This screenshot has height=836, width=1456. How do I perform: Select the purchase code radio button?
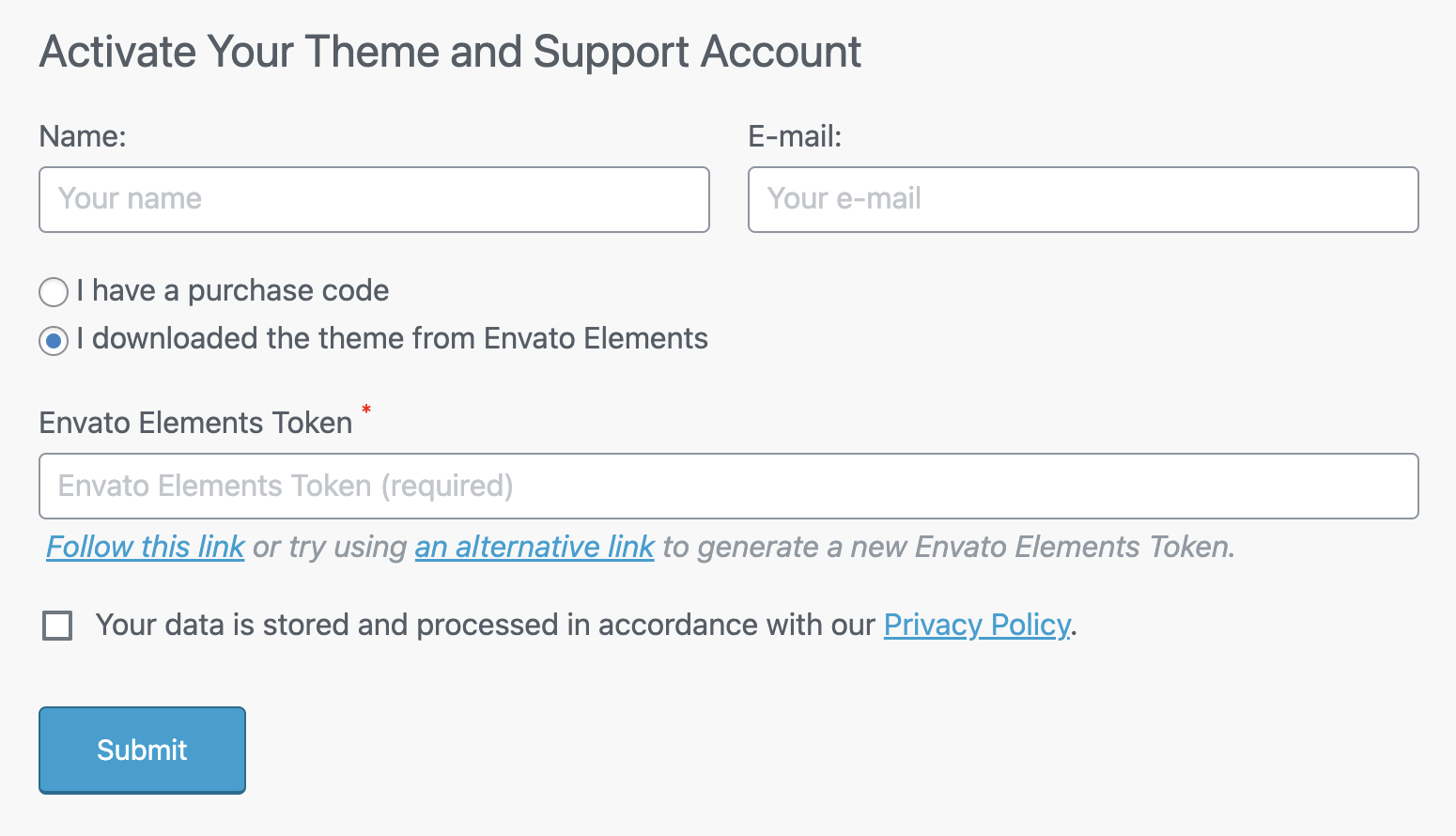(x=54, y=292)
